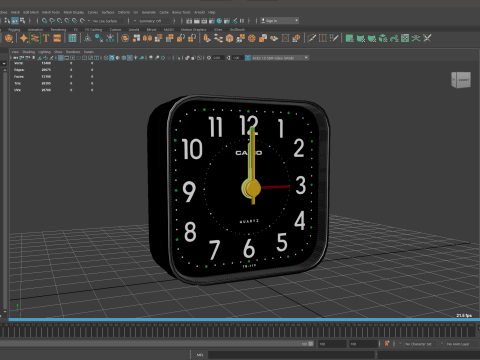Switch to the Bifrost shelf tab
The image size is (480, 360).
click(x=151, y=30)
